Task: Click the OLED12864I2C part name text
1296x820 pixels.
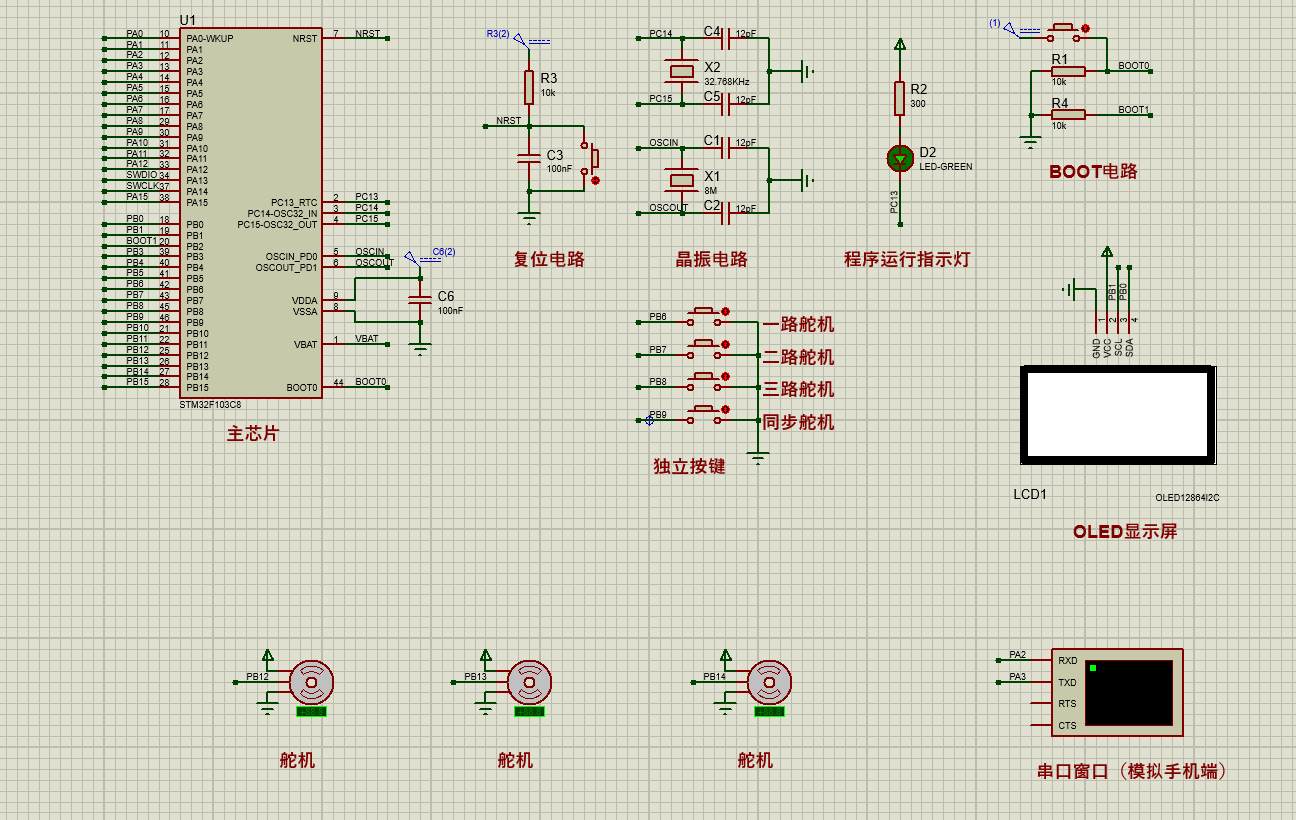Action: click(1187, 497)
